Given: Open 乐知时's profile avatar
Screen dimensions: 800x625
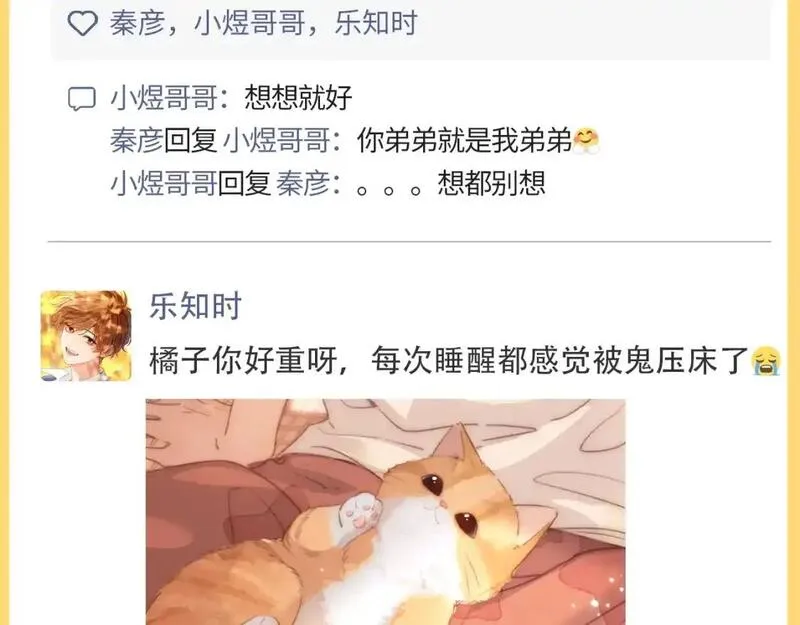Looking at the screenshot, I should [x=86, y=336].
